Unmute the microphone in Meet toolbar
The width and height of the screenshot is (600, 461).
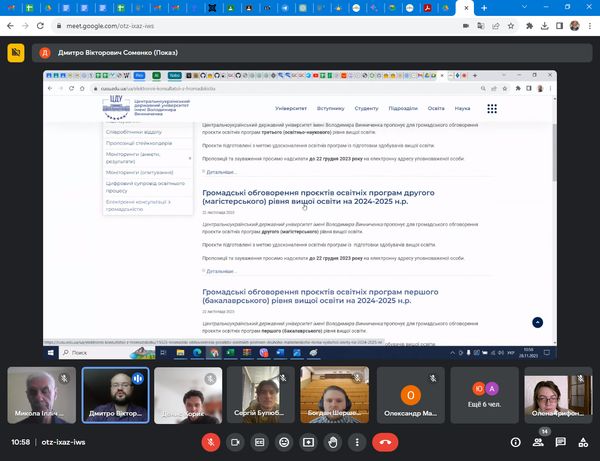point(211,441)
